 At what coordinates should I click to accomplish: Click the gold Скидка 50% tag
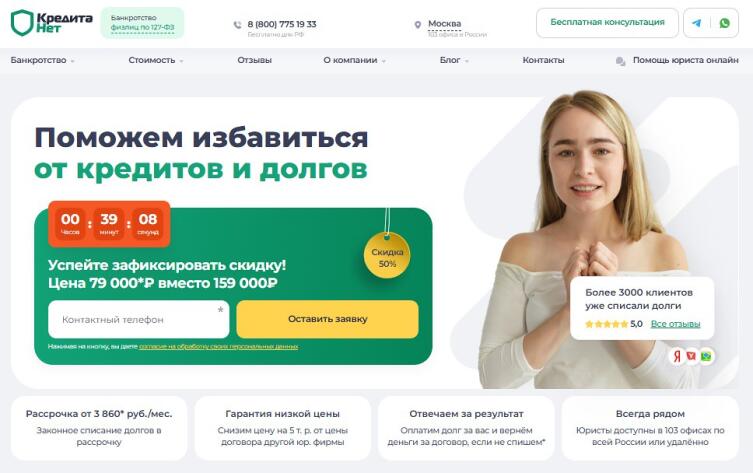coord(387,255)
